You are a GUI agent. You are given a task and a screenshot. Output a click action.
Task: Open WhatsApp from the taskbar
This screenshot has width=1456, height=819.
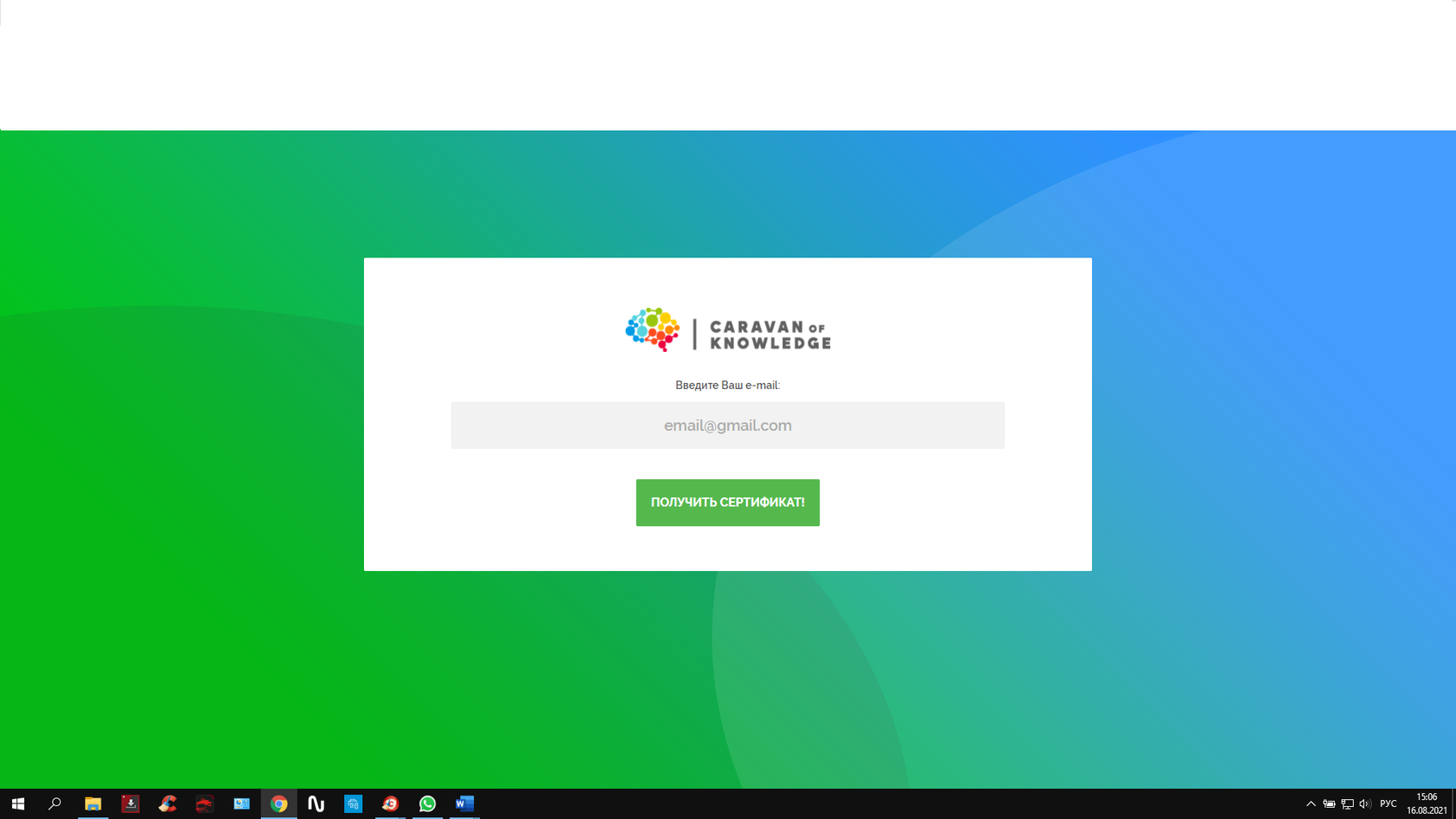click(427, 803)
